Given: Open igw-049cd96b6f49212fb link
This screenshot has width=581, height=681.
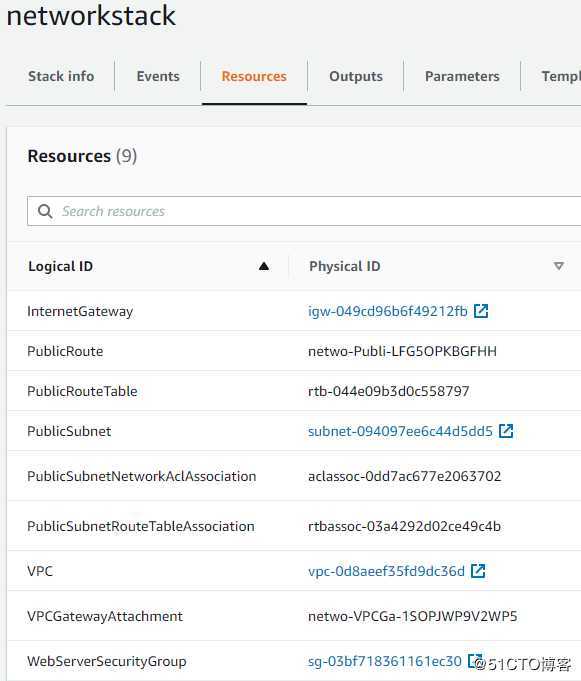Looking at the screenshot, I should point(388,311).
